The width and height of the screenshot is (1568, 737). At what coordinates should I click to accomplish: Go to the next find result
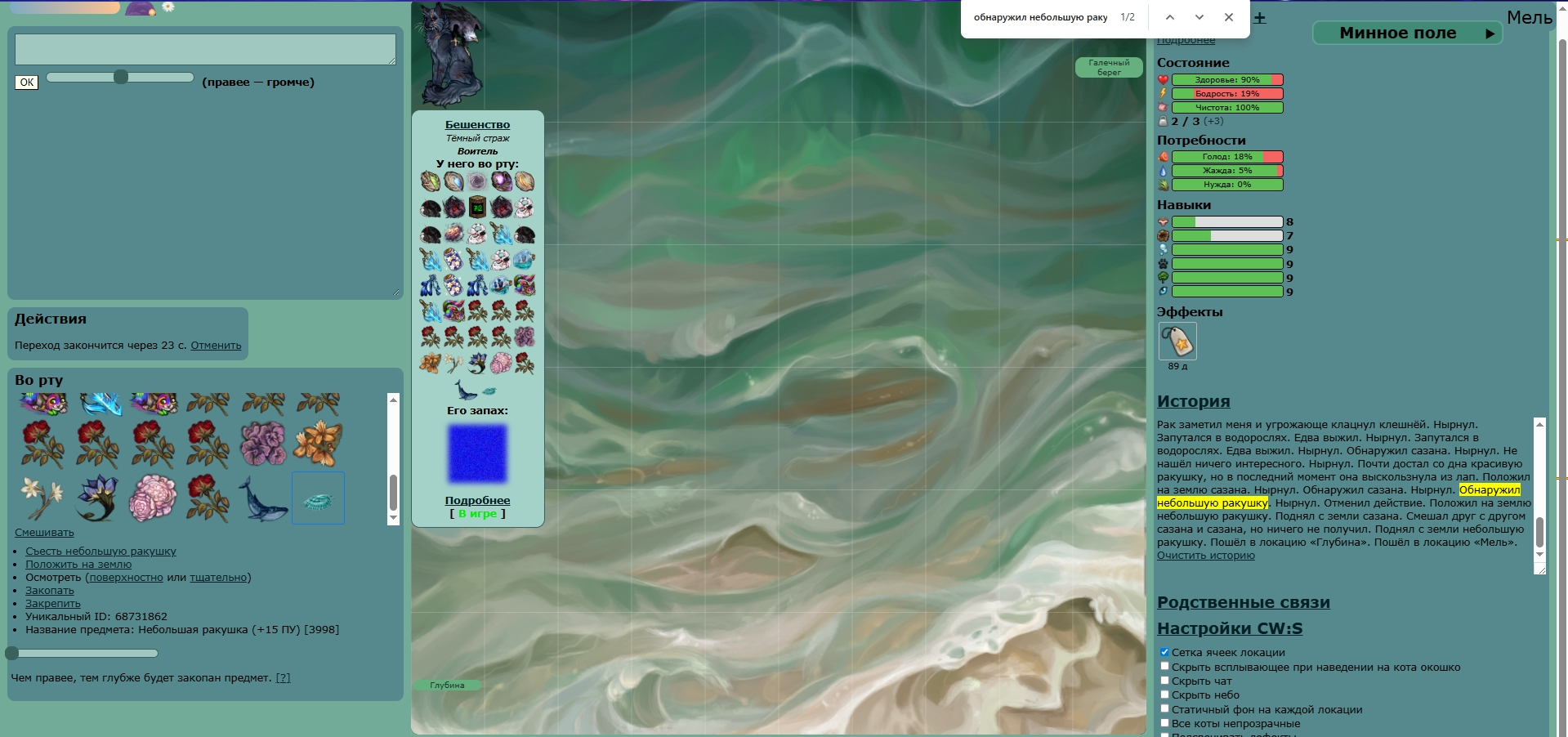1199,17
